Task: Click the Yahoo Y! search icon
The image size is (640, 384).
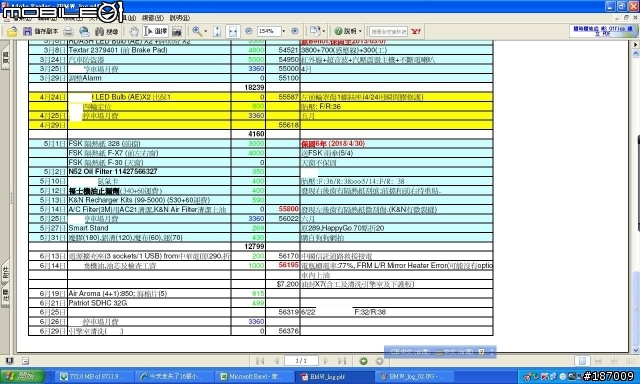Action: coord(416,31)
